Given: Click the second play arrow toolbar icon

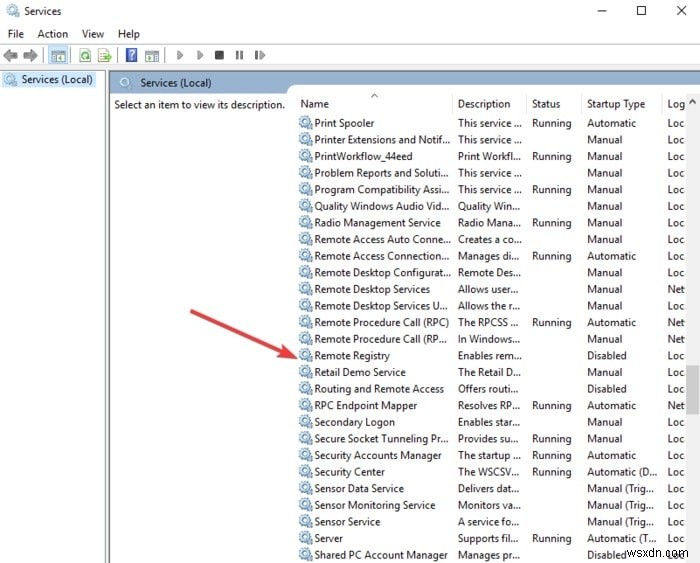Looking at the screenshot, I should (x=200, y=55).
